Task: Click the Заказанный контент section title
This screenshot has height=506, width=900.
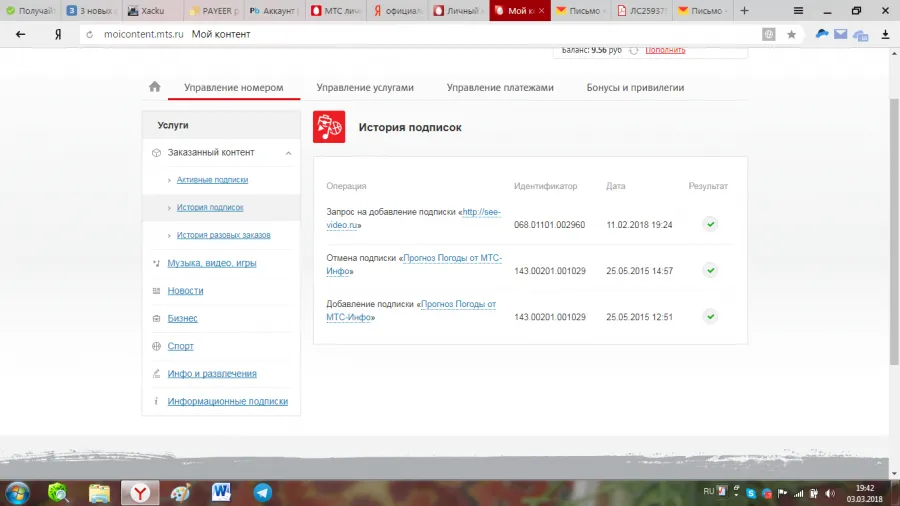Action: [211, 153]
